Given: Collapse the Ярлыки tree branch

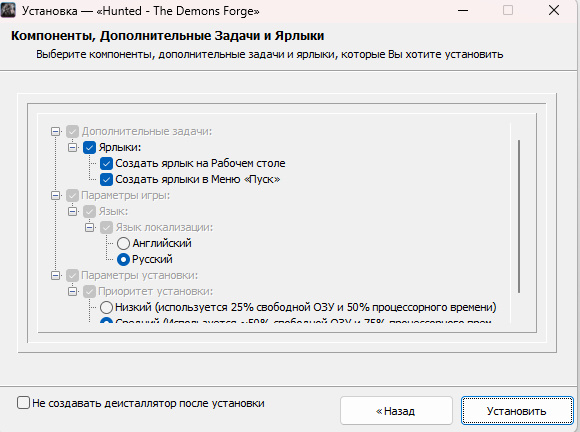Looking at the screenshot, I should [x=72, y=147].
